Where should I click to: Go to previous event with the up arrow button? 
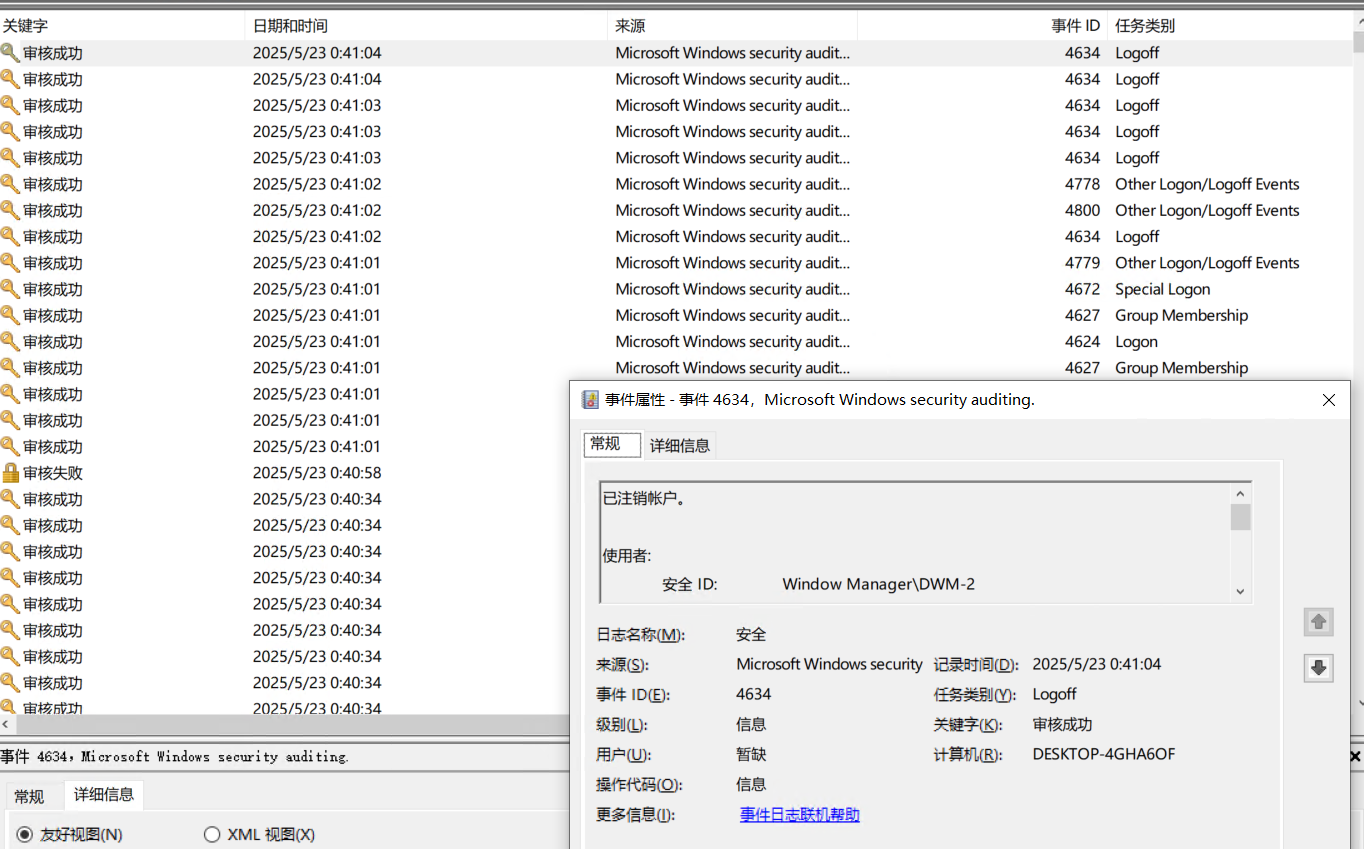click(1318, 622)
